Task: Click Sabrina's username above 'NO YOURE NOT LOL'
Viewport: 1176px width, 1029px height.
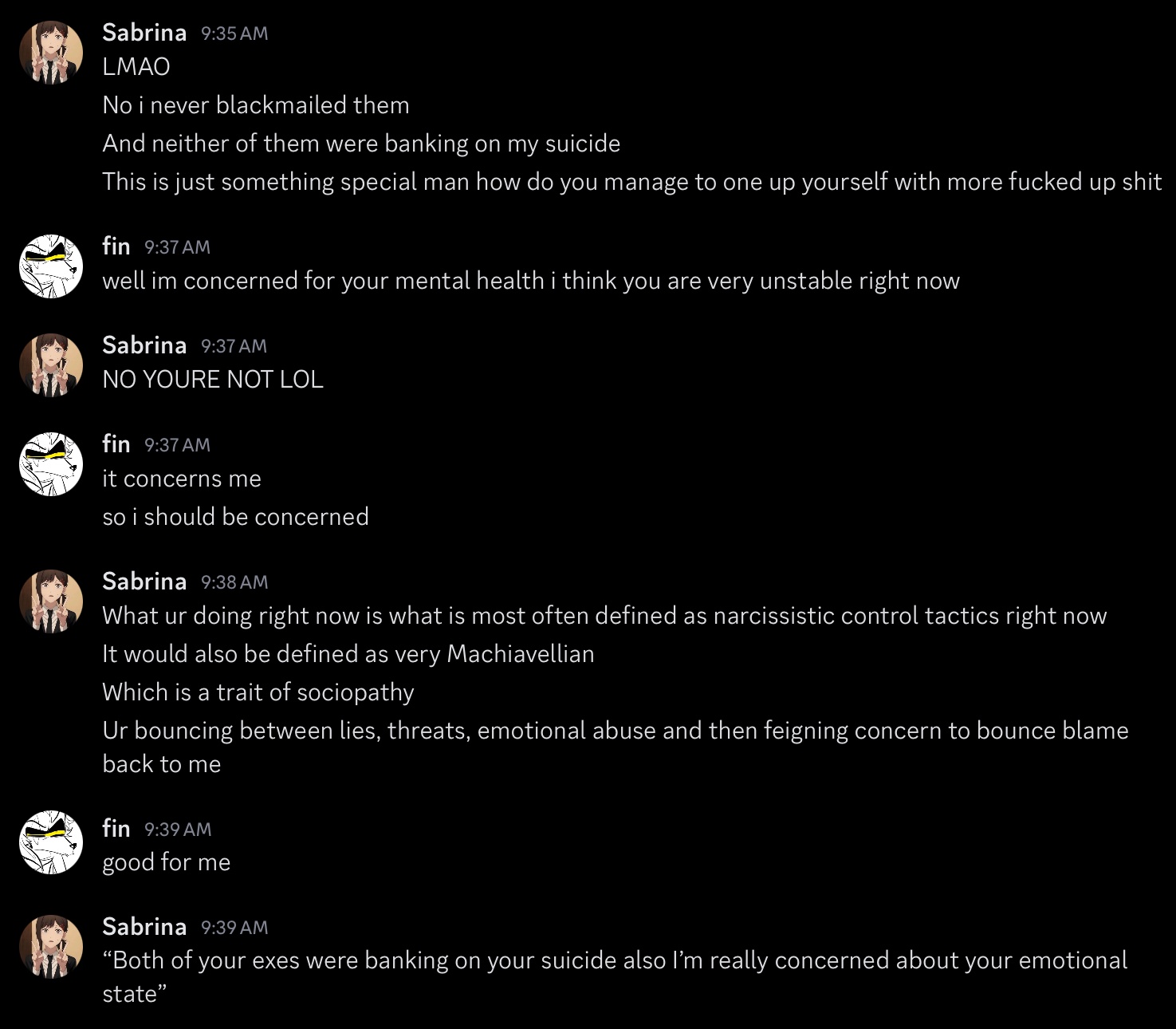Action: point(144,345)
